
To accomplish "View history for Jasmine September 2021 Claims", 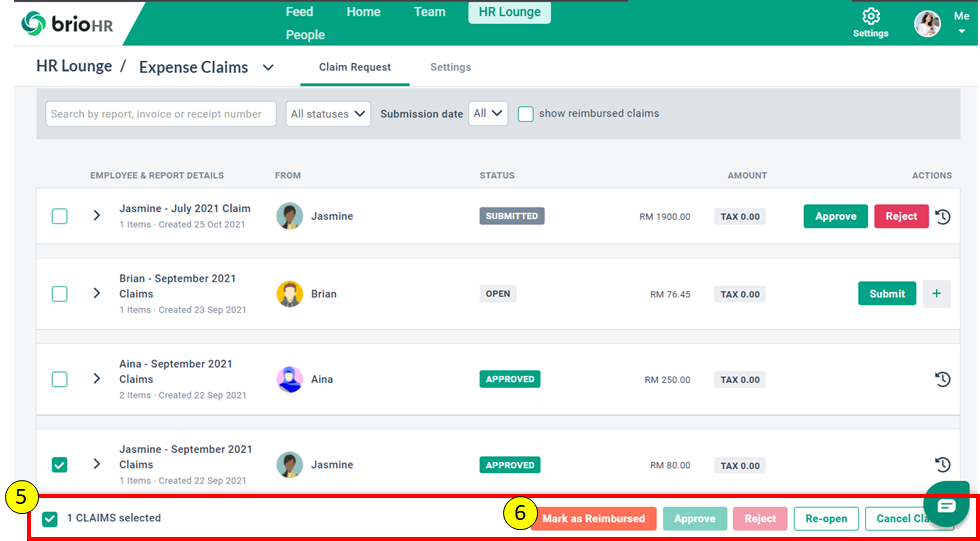I will (x=942, y=465).
